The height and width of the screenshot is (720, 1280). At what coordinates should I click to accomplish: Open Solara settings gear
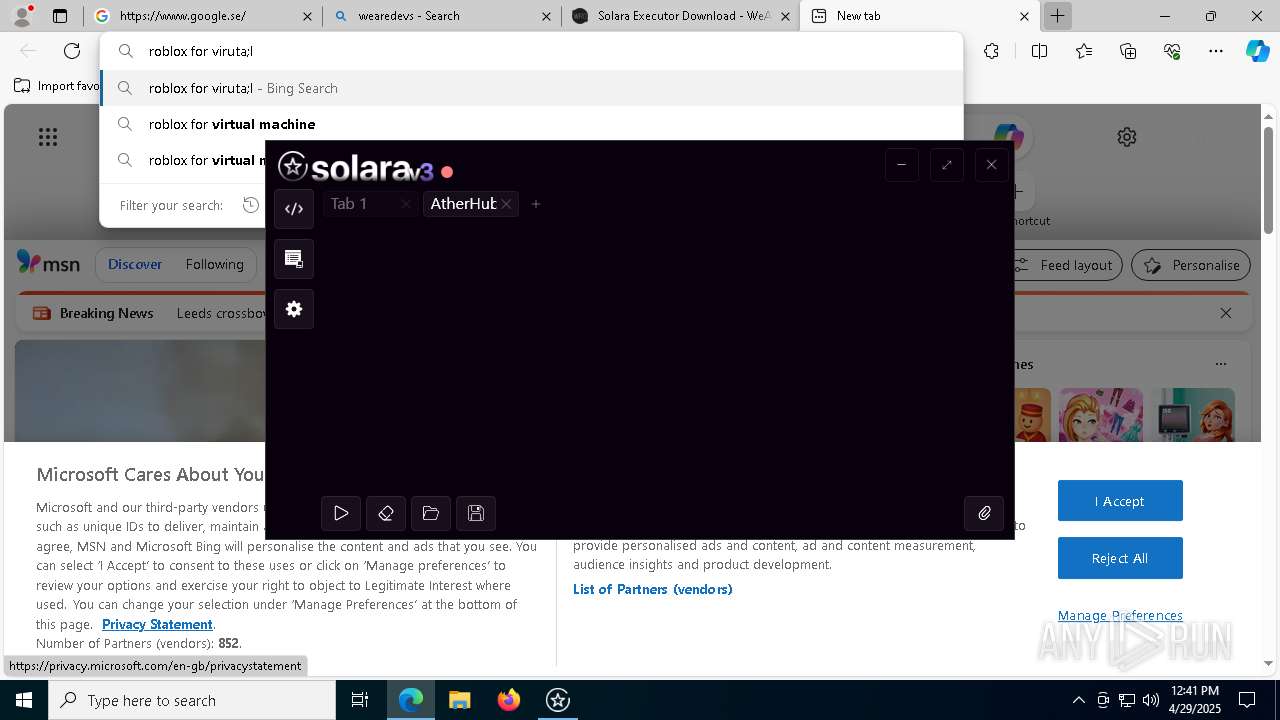coord(294,309)
